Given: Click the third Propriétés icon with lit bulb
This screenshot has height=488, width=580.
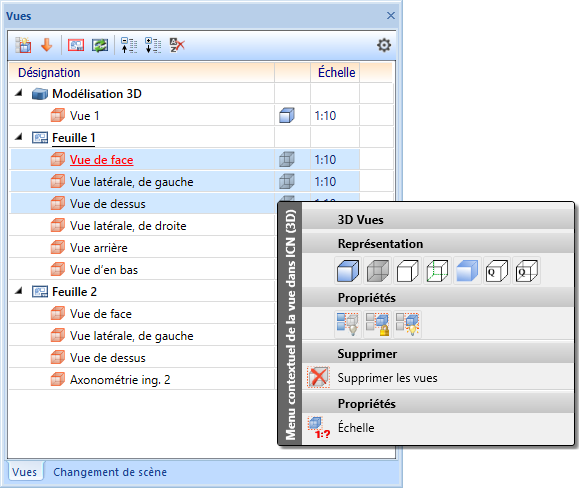Looking at the screenshot, I should [407, 324].
